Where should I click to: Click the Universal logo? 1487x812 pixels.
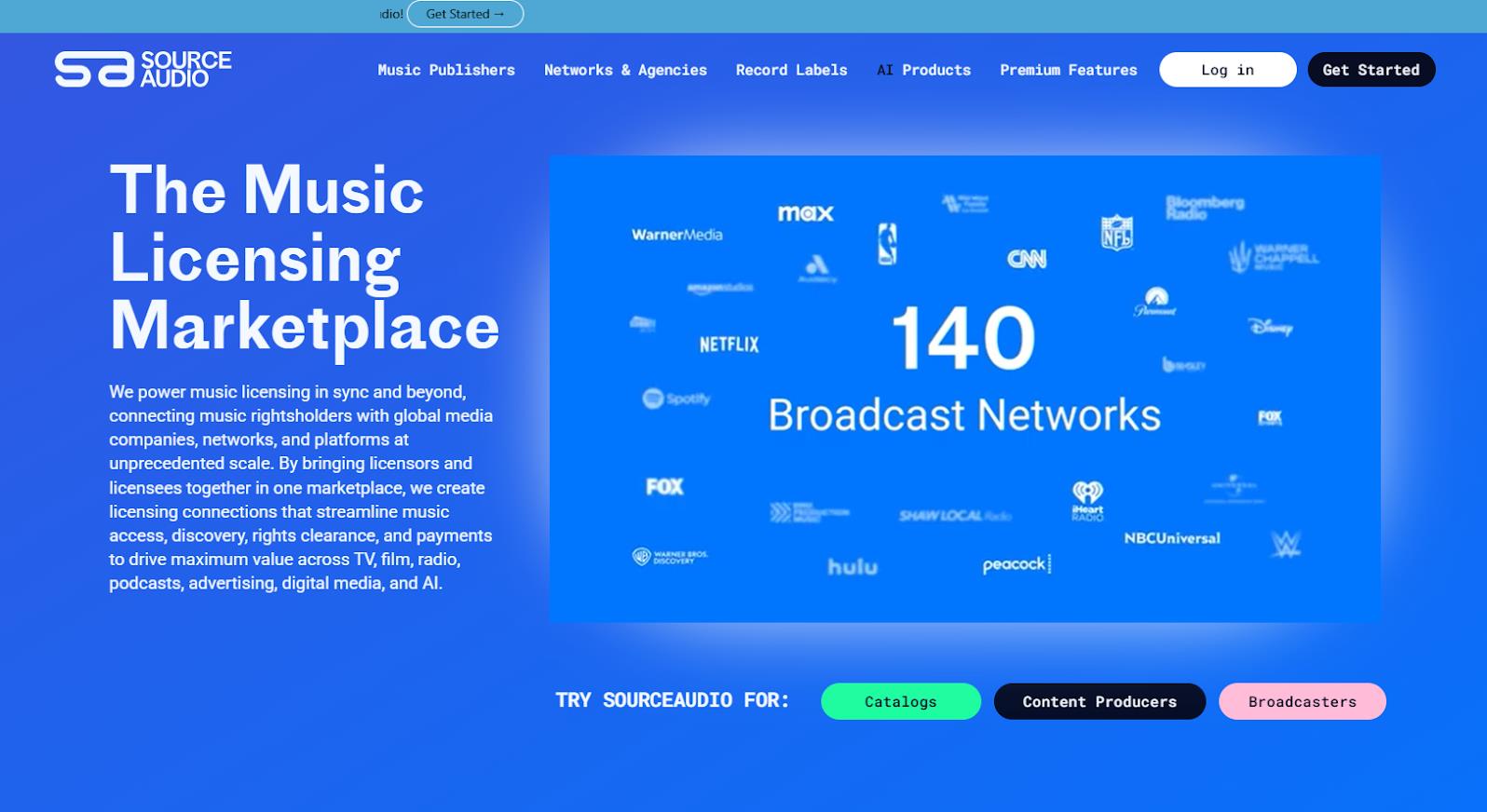(1234, 487)
